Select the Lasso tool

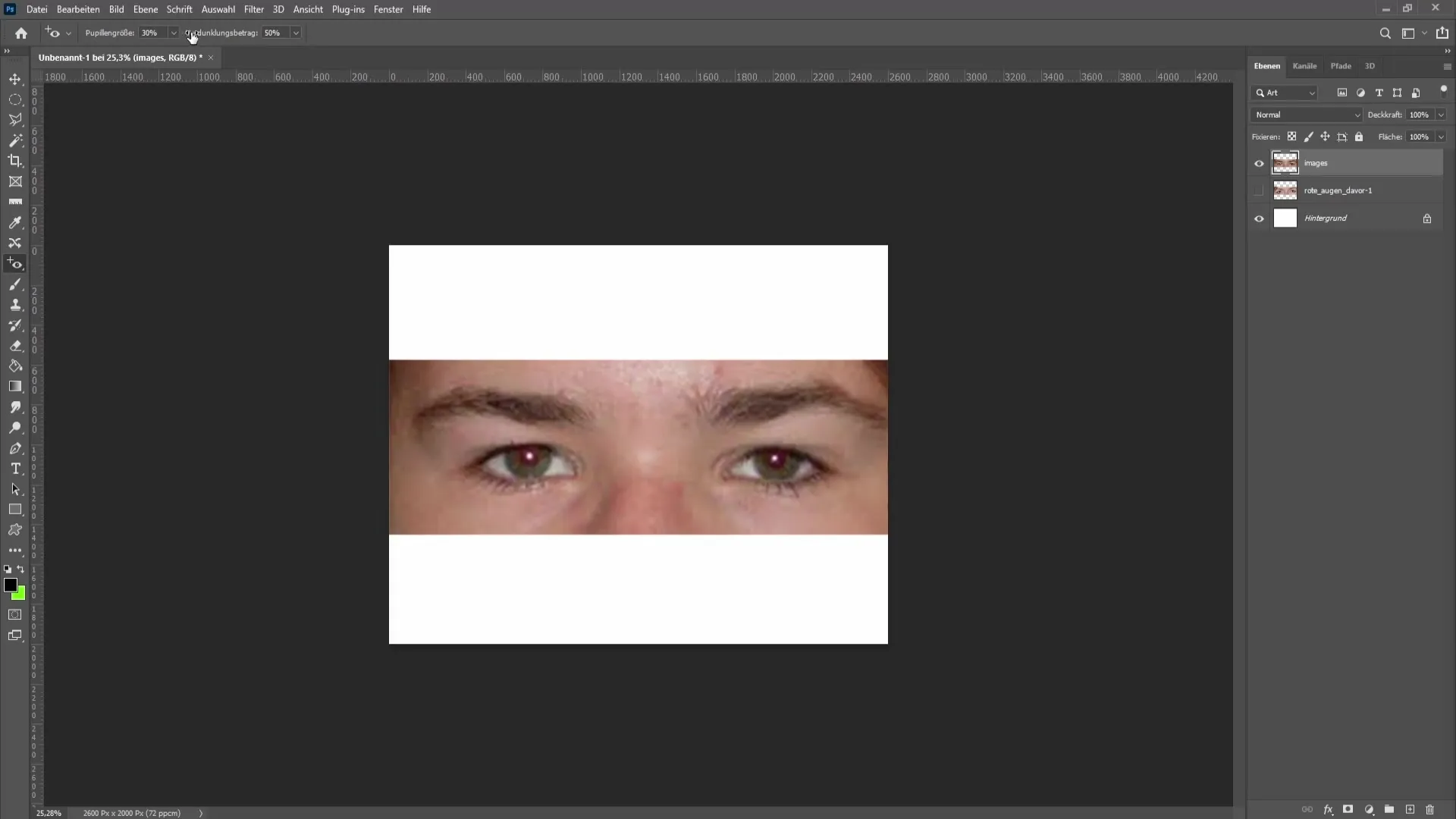pos(15,119)
